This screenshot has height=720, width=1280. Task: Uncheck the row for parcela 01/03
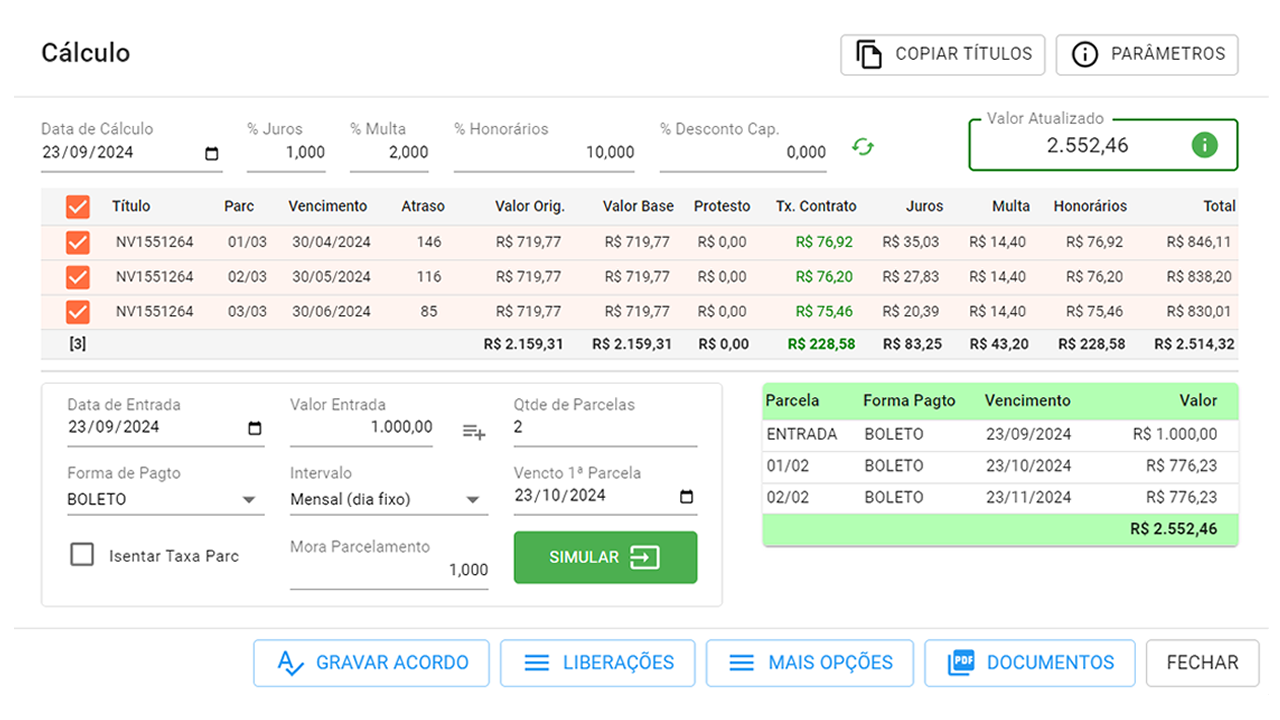coord(78,242)
